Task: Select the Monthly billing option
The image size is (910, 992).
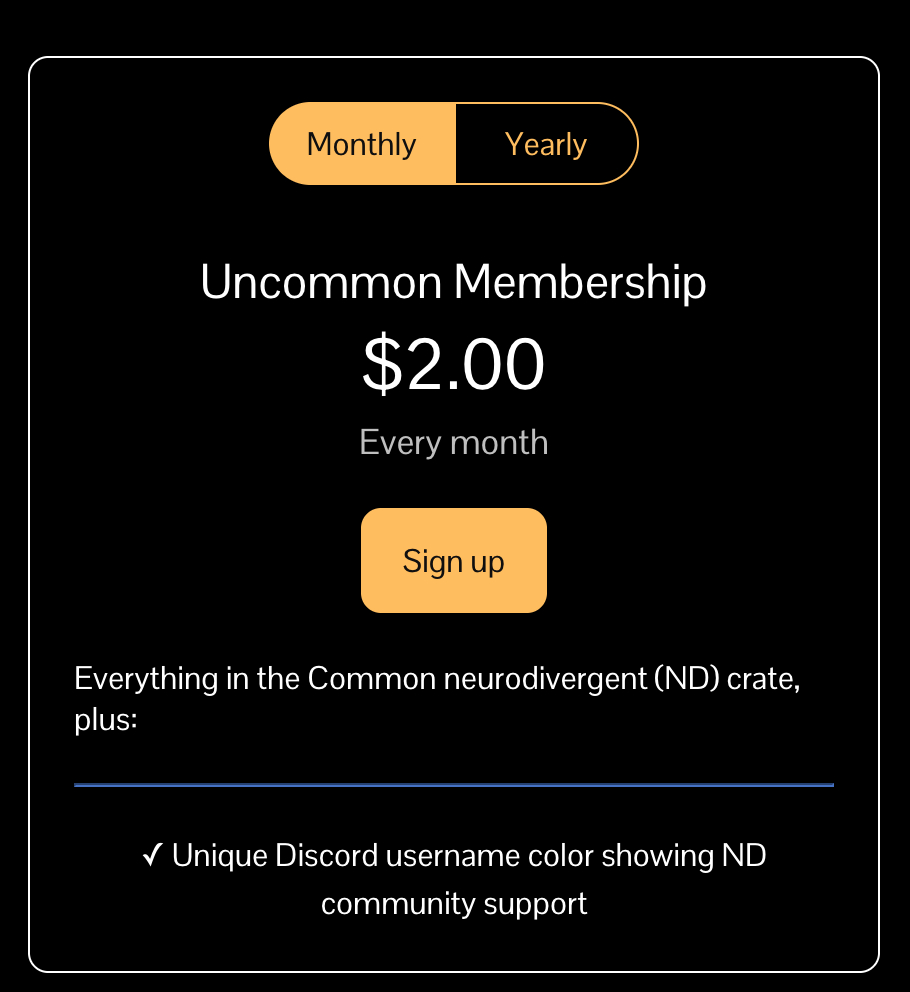Action: point(362,144)
